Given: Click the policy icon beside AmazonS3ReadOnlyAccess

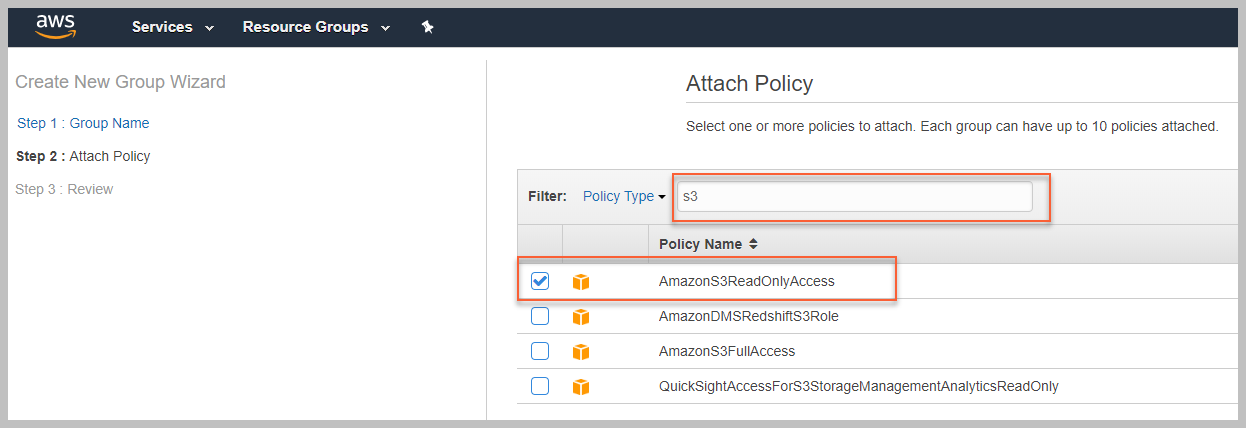Looking at the screenshot, I should click(x=581, y=282).
